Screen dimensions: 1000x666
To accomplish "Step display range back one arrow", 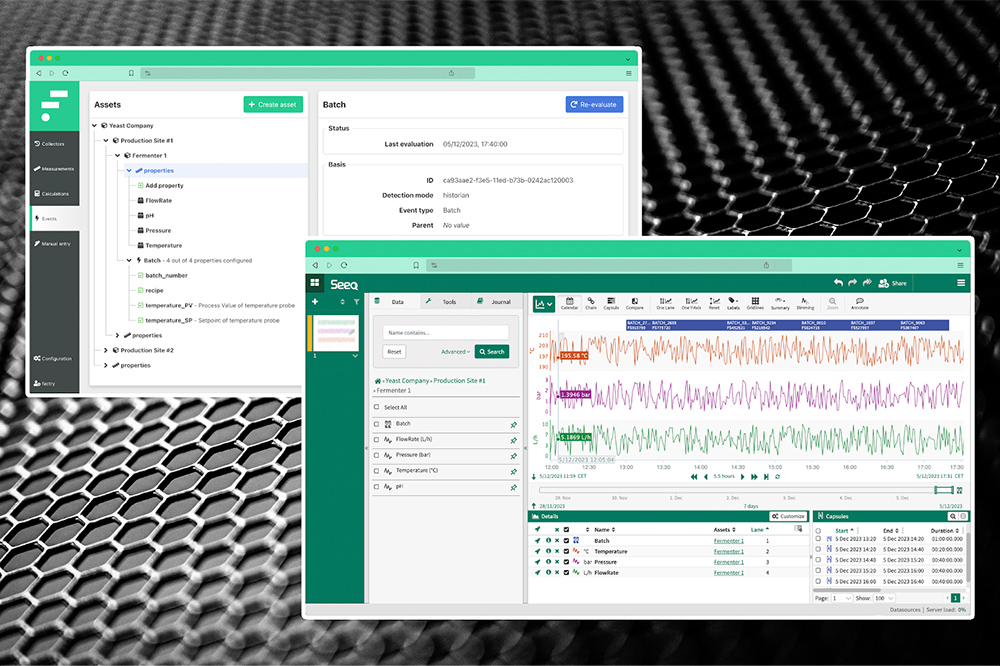I will 706,477.
